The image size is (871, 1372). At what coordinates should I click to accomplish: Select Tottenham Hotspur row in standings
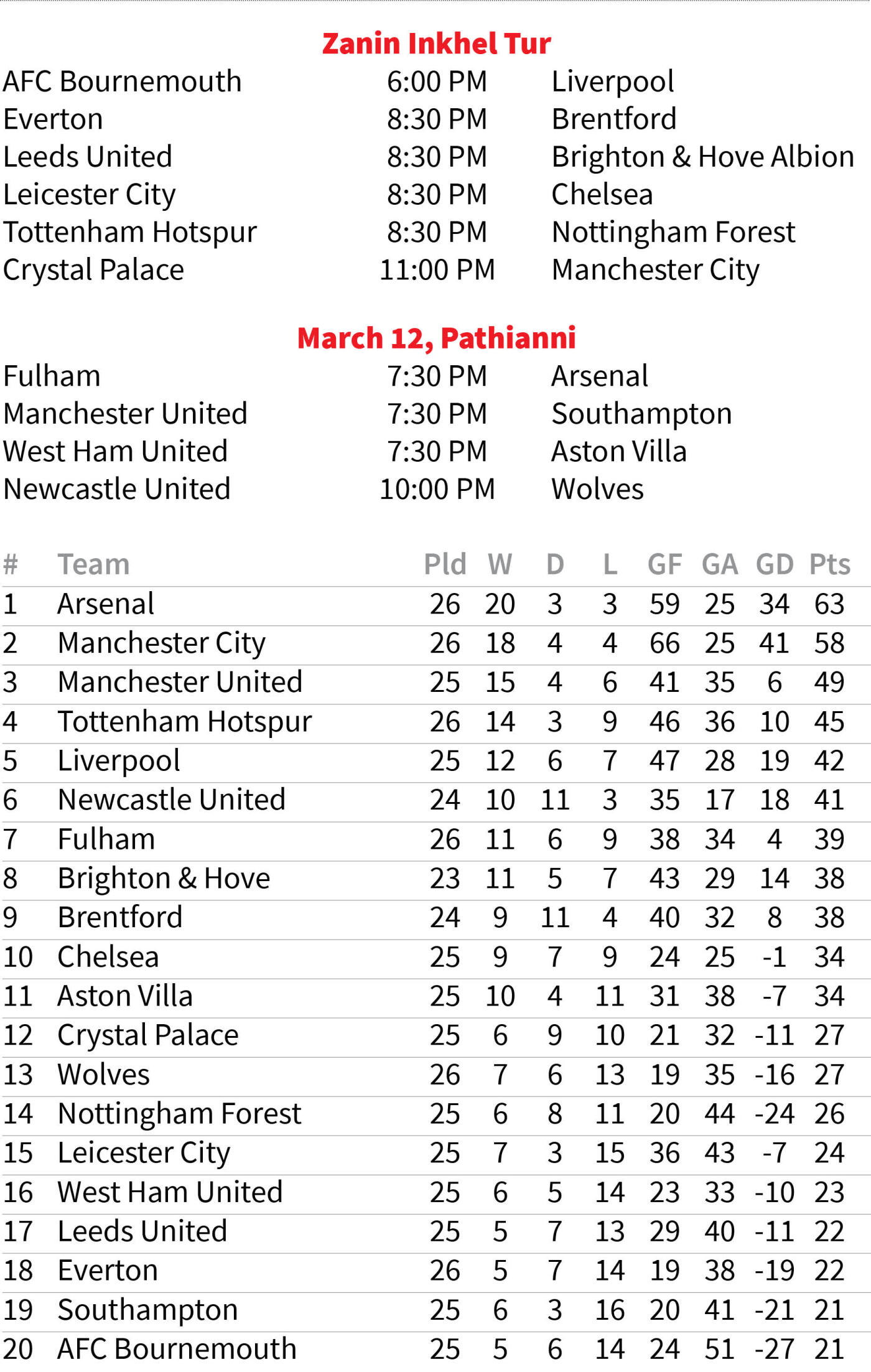(435, 722)
